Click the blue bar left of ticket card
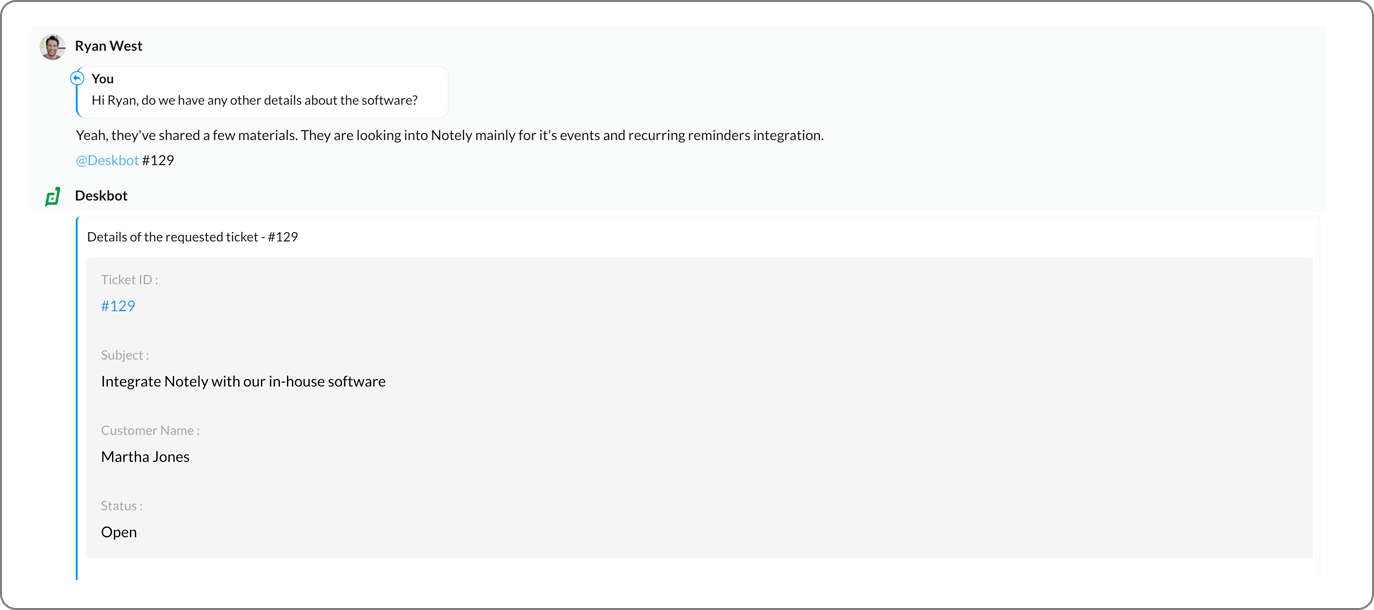Viewport: 1374px width, 610px height. click(77, 400)
